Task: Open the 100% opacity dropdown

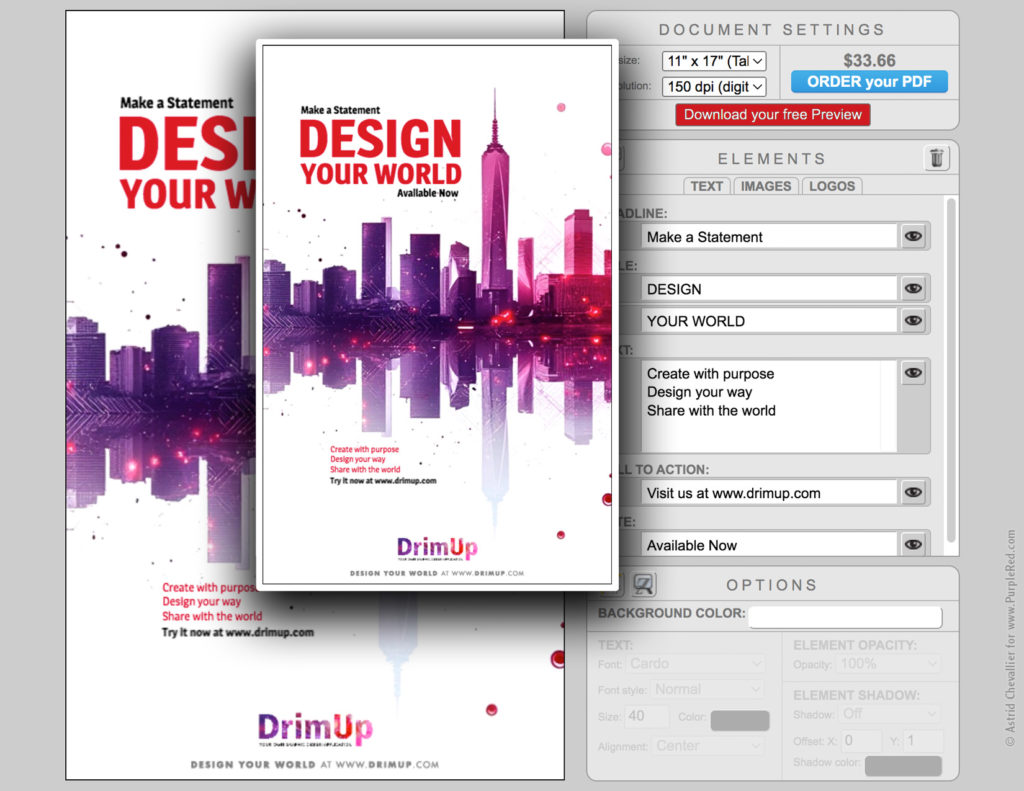Action: (889, 664)
